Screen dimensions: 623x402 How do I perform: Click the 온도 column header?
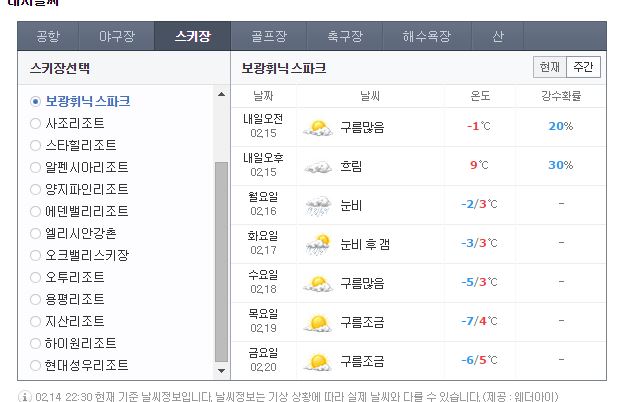[480, 96]
